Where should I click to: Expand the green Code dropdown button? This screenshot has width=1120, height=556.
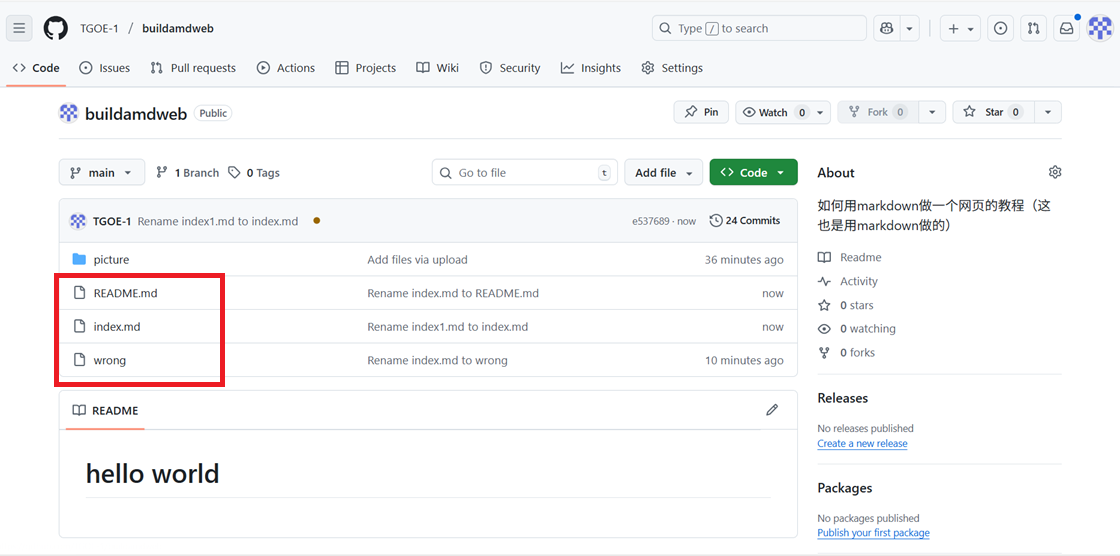(x=753, y=172)
